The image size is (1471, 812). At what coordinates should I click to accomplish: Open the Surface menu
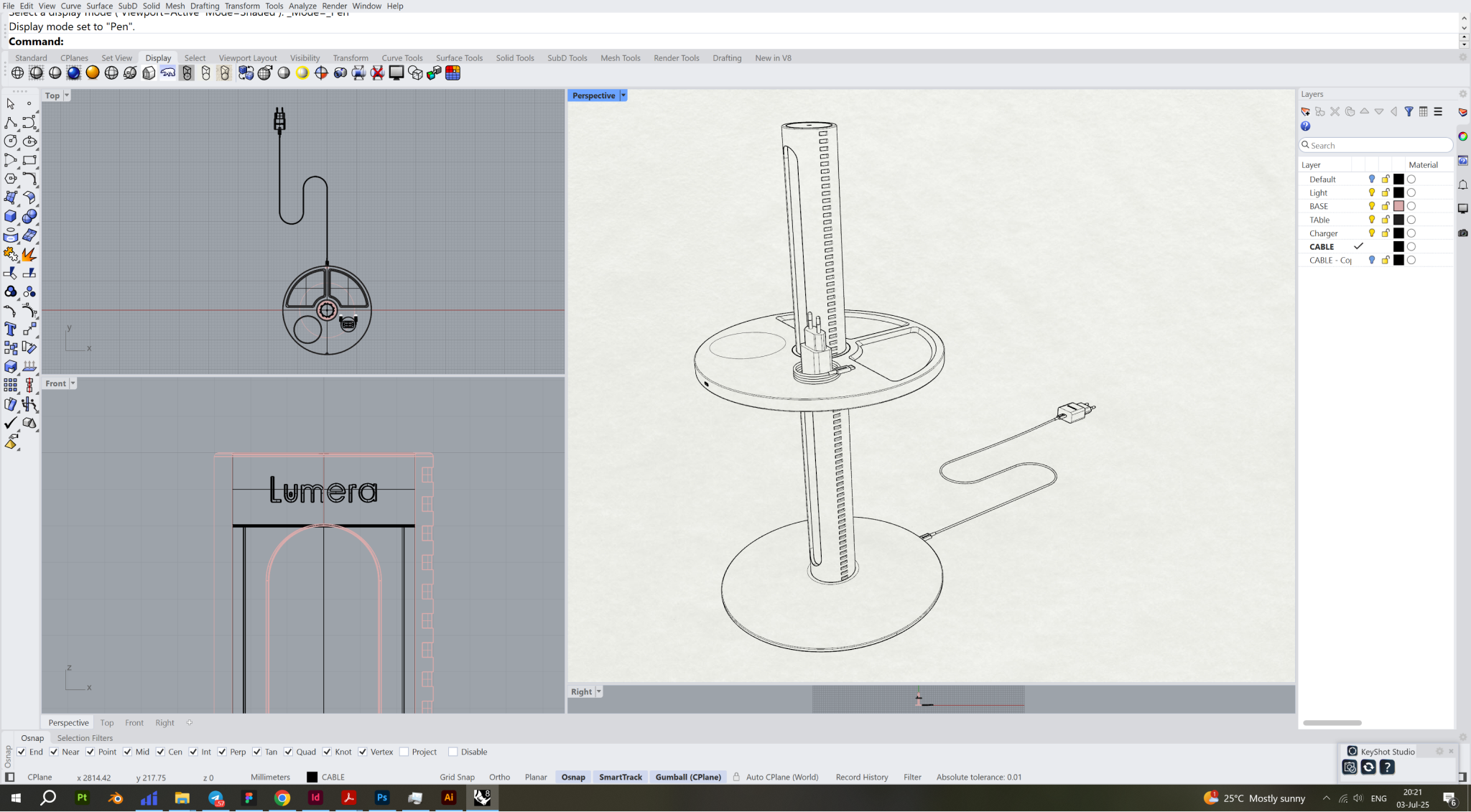click(99, 6)
